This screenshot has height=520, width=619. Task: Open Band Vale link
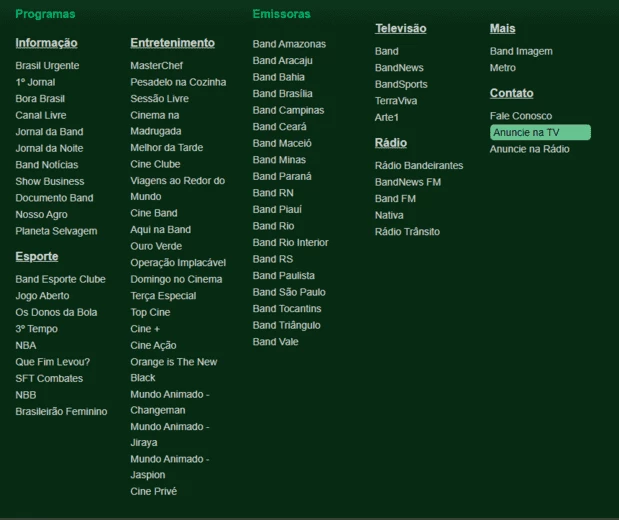[275, 343]
